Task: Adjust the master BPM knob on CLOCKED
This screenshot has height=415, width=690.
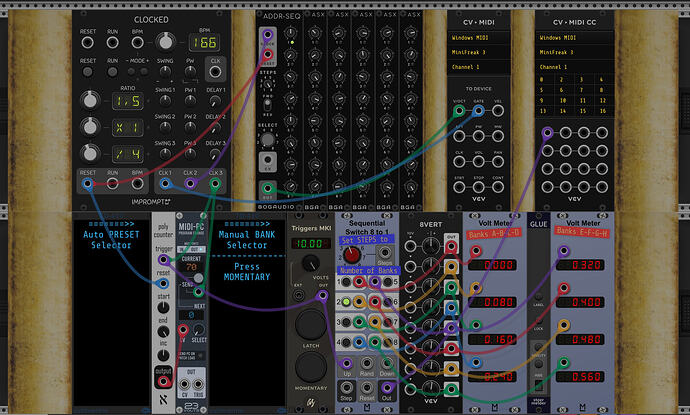Action: point(165,42)
